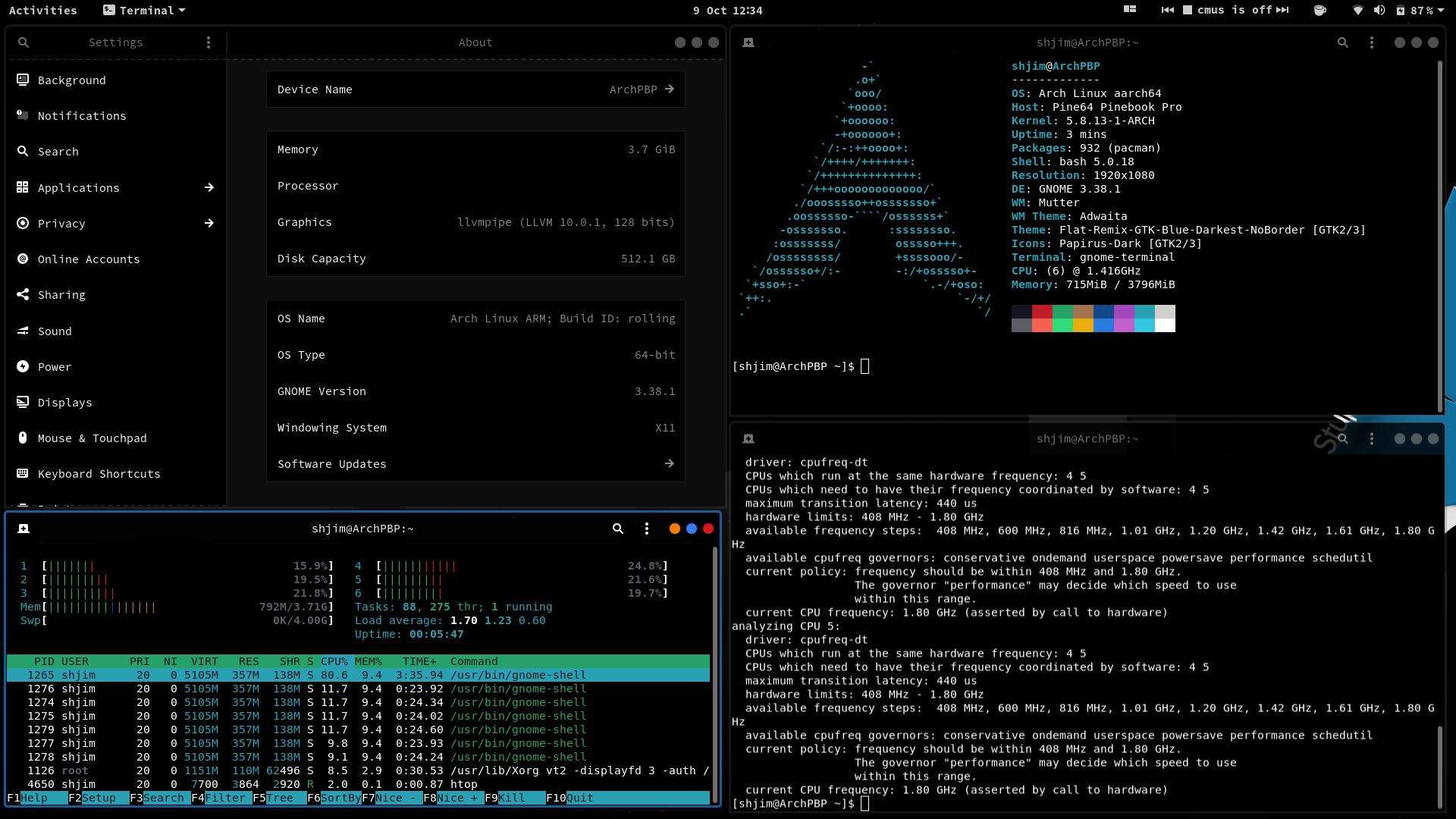Click new tab icon in htop terminal
Viewport: 1456px width, 819px height.
pyautogui.click(x=24, y=529)
